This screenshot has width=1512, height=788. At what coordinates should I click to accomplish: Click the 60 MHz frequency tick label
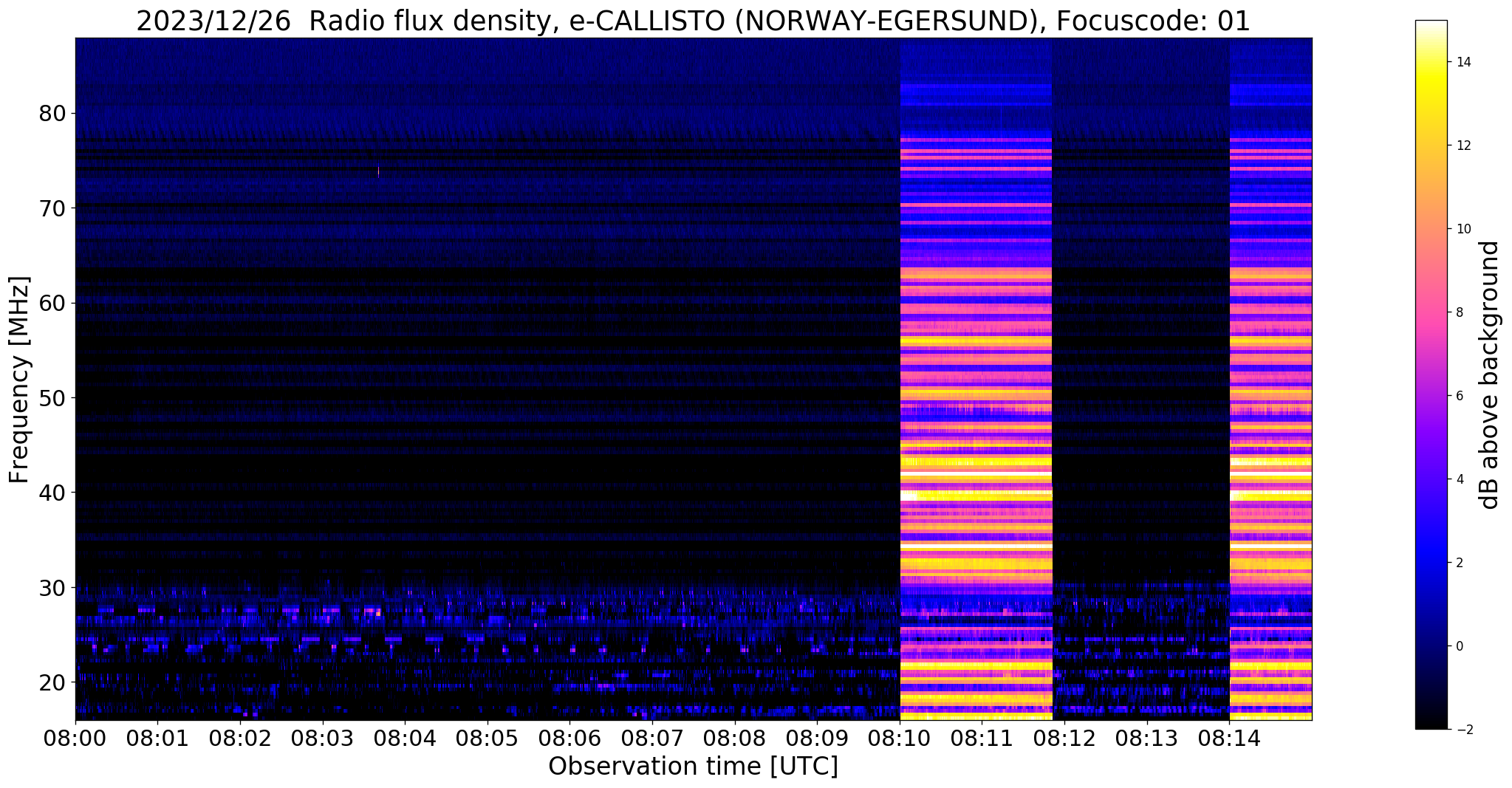(x=52, y=303)
